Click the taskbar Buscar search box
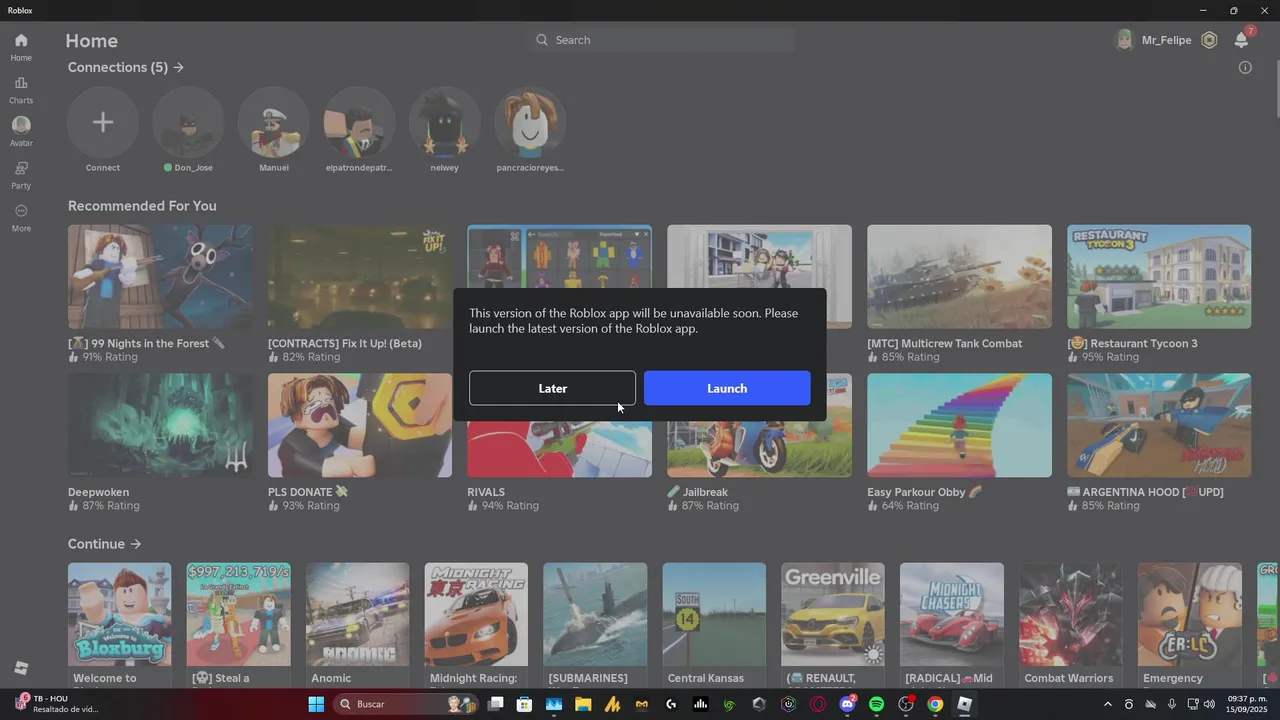Screen dimensions: 1280x720 coord(405,704)
